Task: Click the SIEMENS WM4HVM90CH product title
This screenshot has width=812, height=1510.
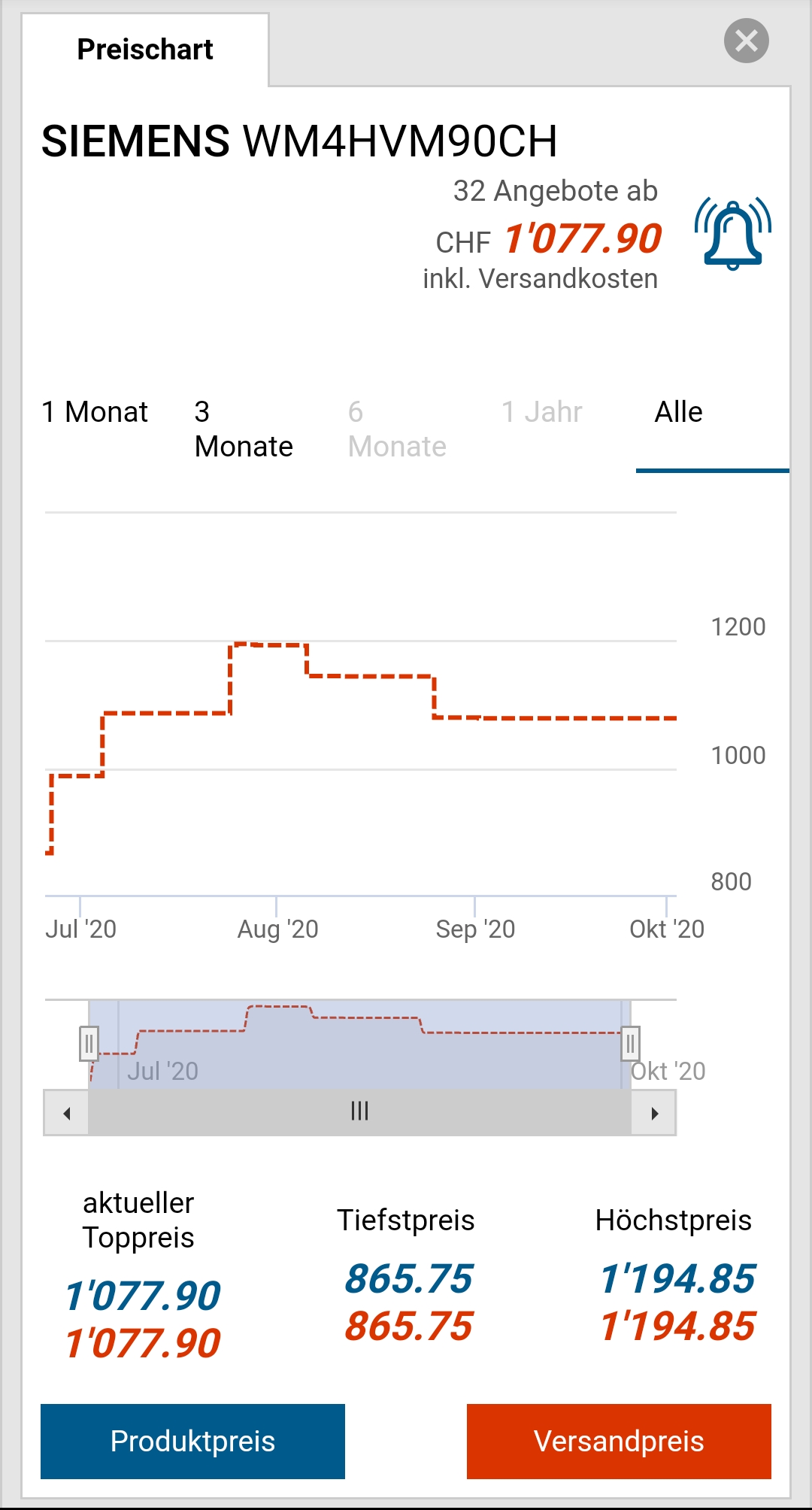Action: [299, 141]
